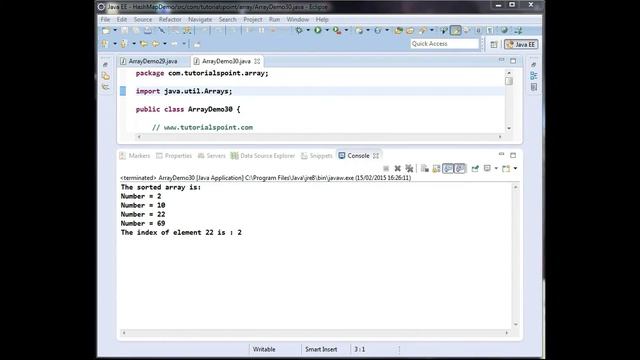640x360 pixels.
Task: Open the Refactor menu
Action: tap(170, 19)
